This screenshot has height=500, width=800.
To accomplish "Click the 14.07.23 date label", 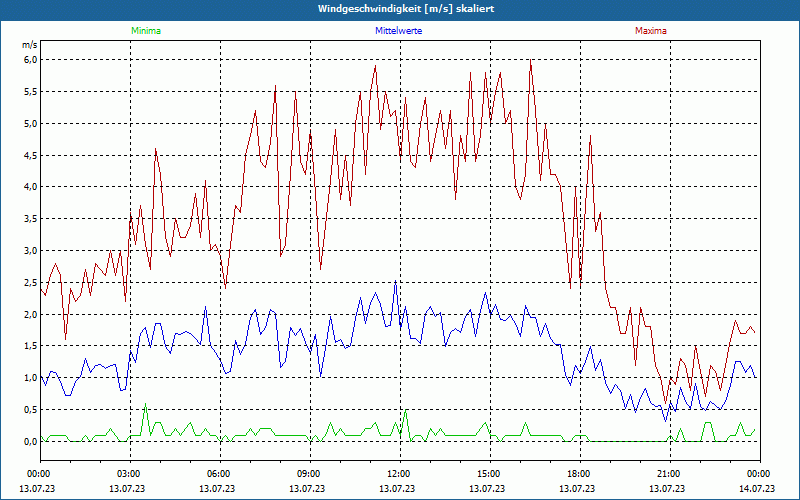I will click(x=757, y=489).
